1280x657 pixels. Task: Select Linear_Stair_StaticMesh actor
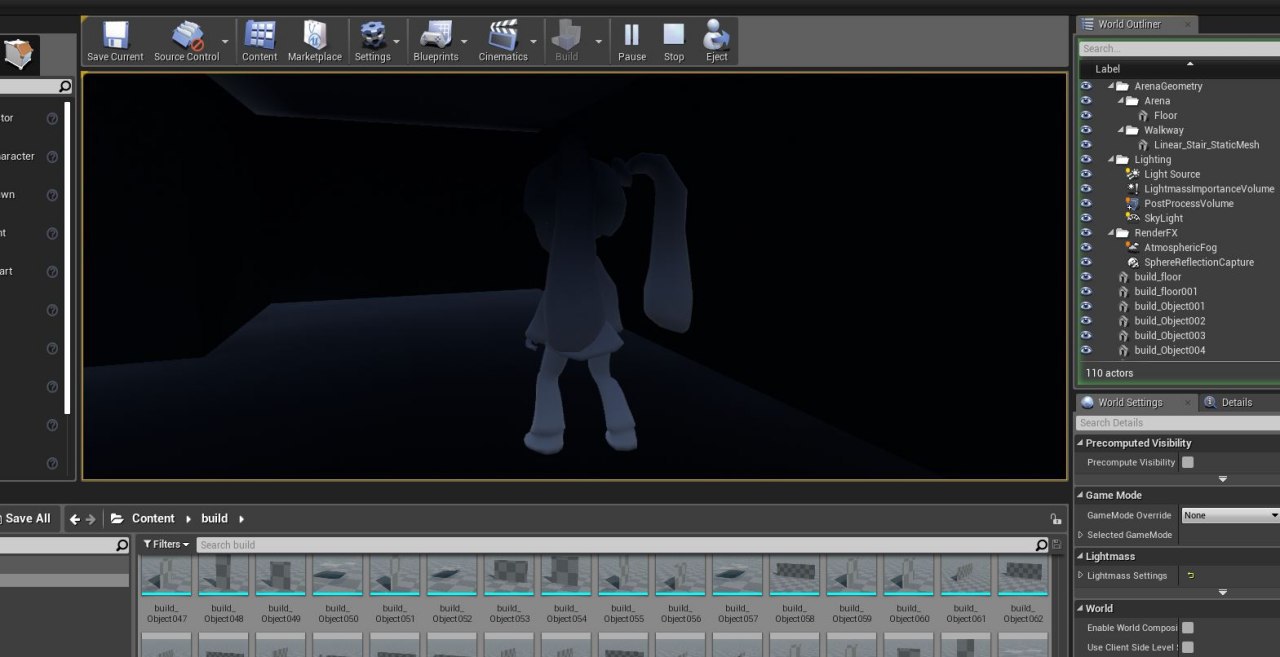tap(1206, 145)
